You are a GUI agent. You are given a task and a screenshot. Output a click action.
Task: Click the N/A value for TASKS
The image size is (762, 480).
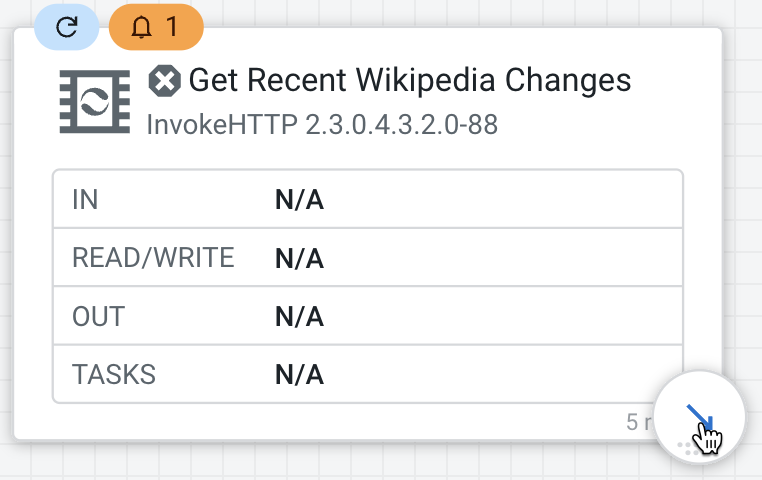point(299,375)
